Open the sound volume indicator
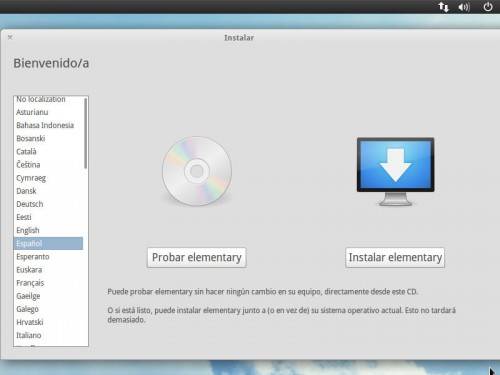This screenshot has width=500, height=375. (464, 7)
